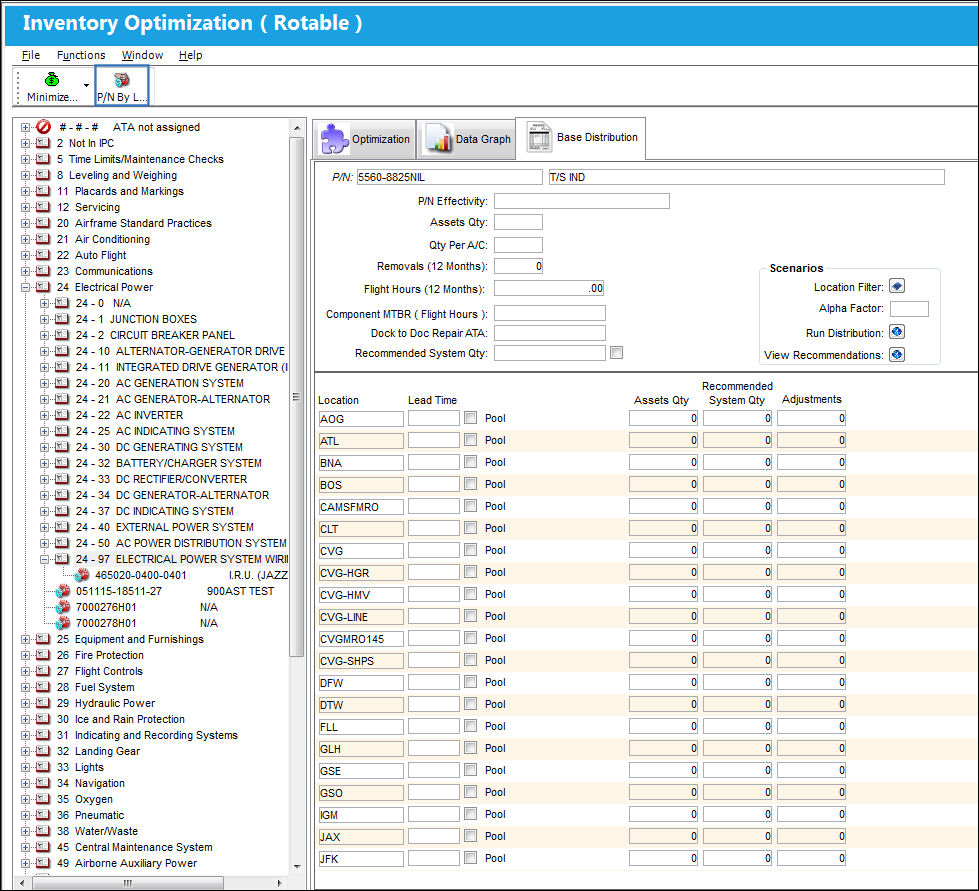Screen dimensions: 979x891
Task: Click the tree panel horizontal scrollbar thumb
Action: point(127,883)
